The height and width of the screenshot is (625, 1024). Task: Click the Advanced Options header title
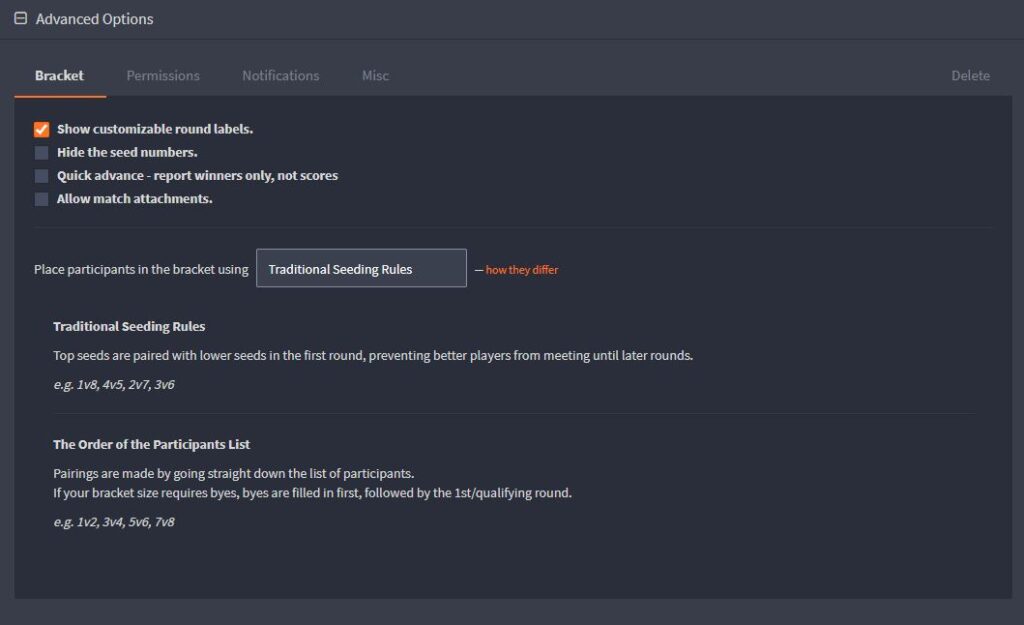point(94,19)
